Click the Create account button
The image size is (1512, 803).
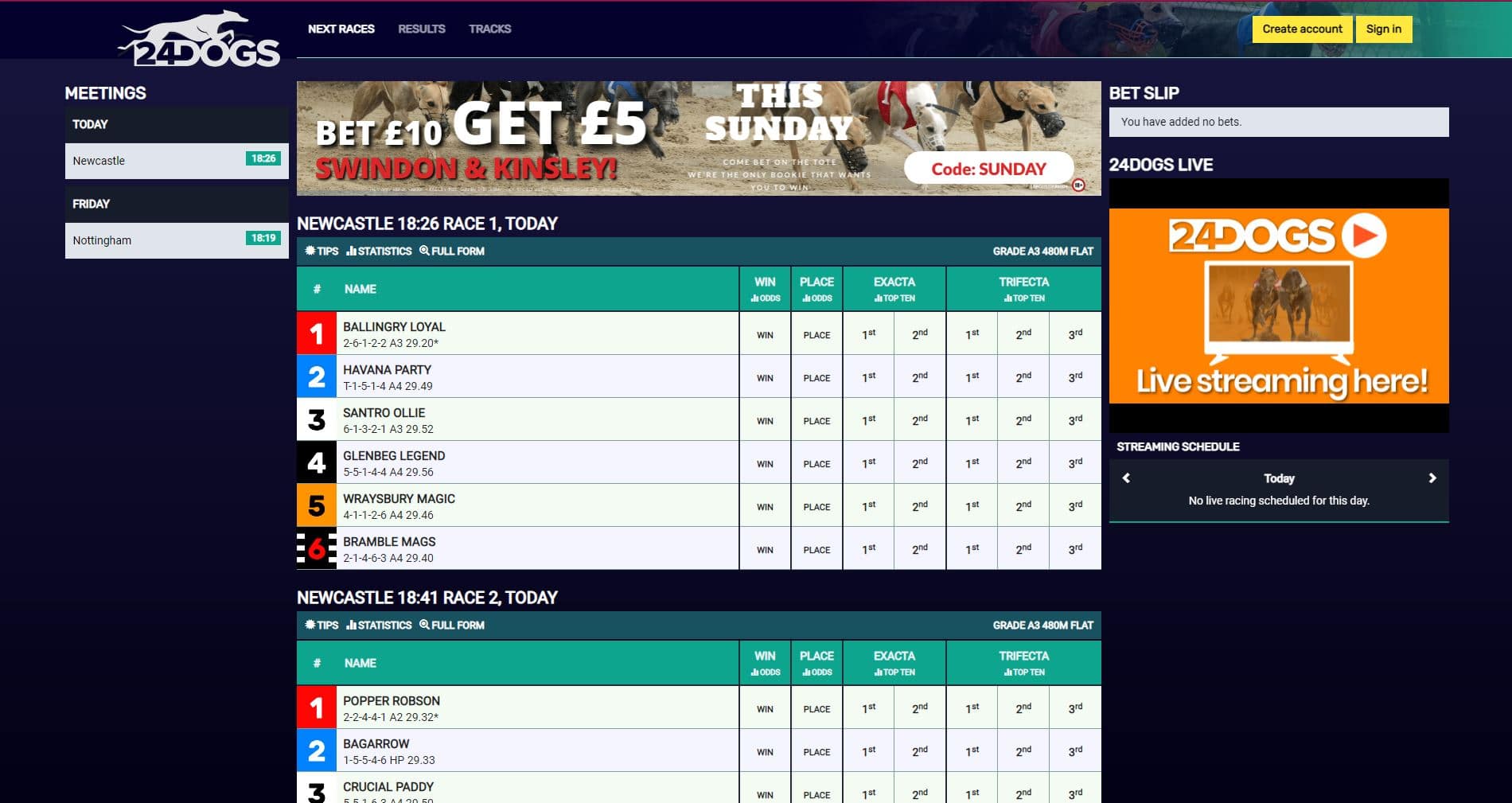1302,29
